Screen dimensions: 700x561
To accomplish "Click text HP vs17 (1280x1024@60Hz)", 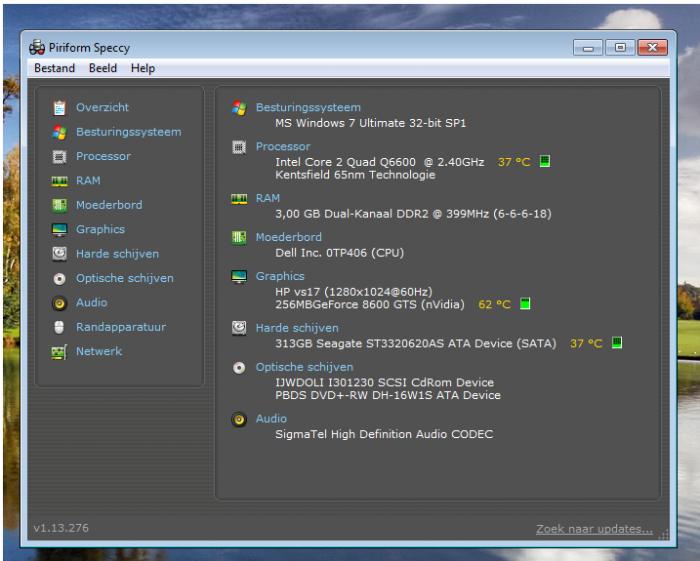I will coord(354,292).
